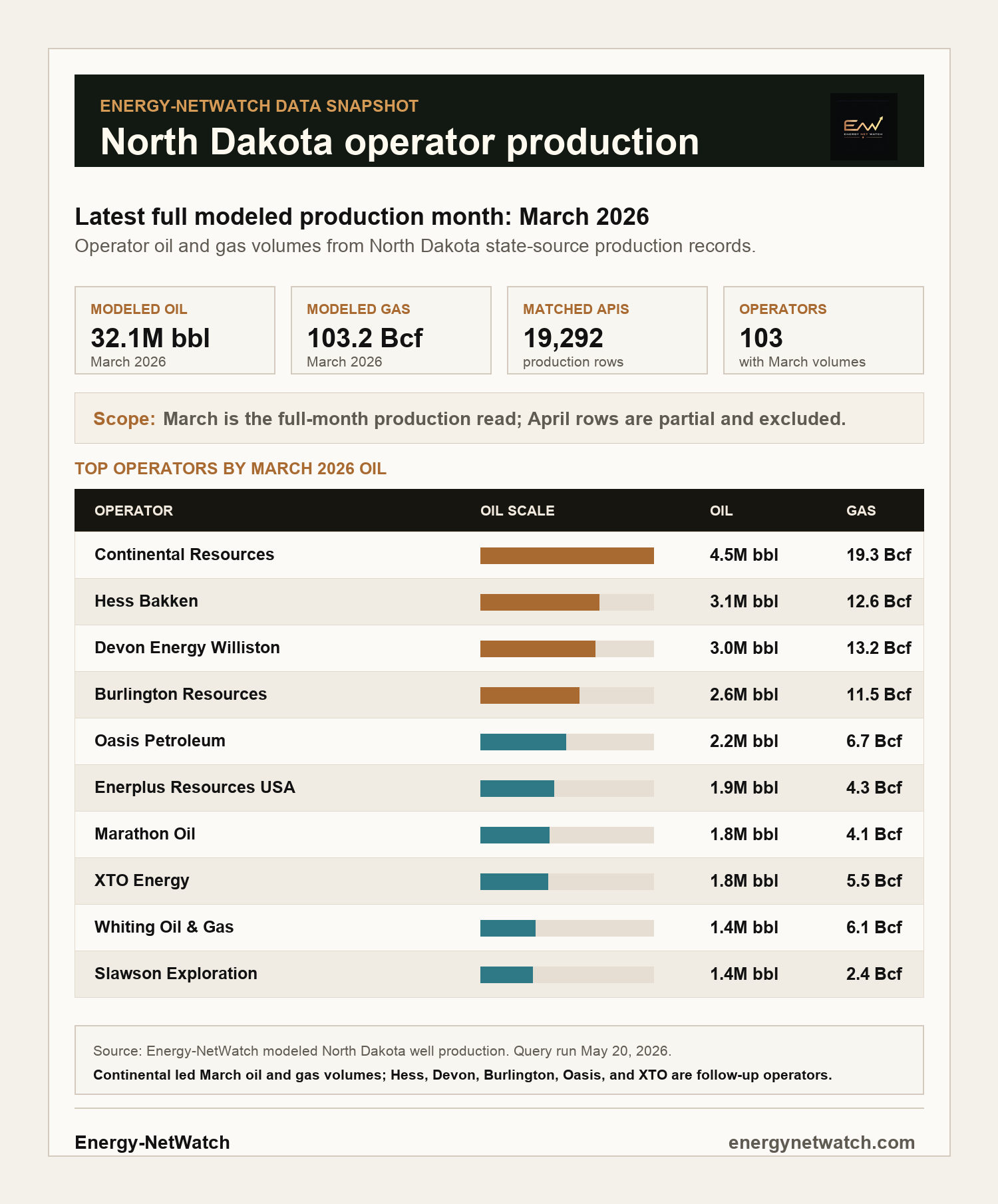The width and height of the screenshot is (998, 1204).
Task: Select the ENERGY-NETWATCH DATA SNAPSHOT label
Action: [x=259, y=106]
